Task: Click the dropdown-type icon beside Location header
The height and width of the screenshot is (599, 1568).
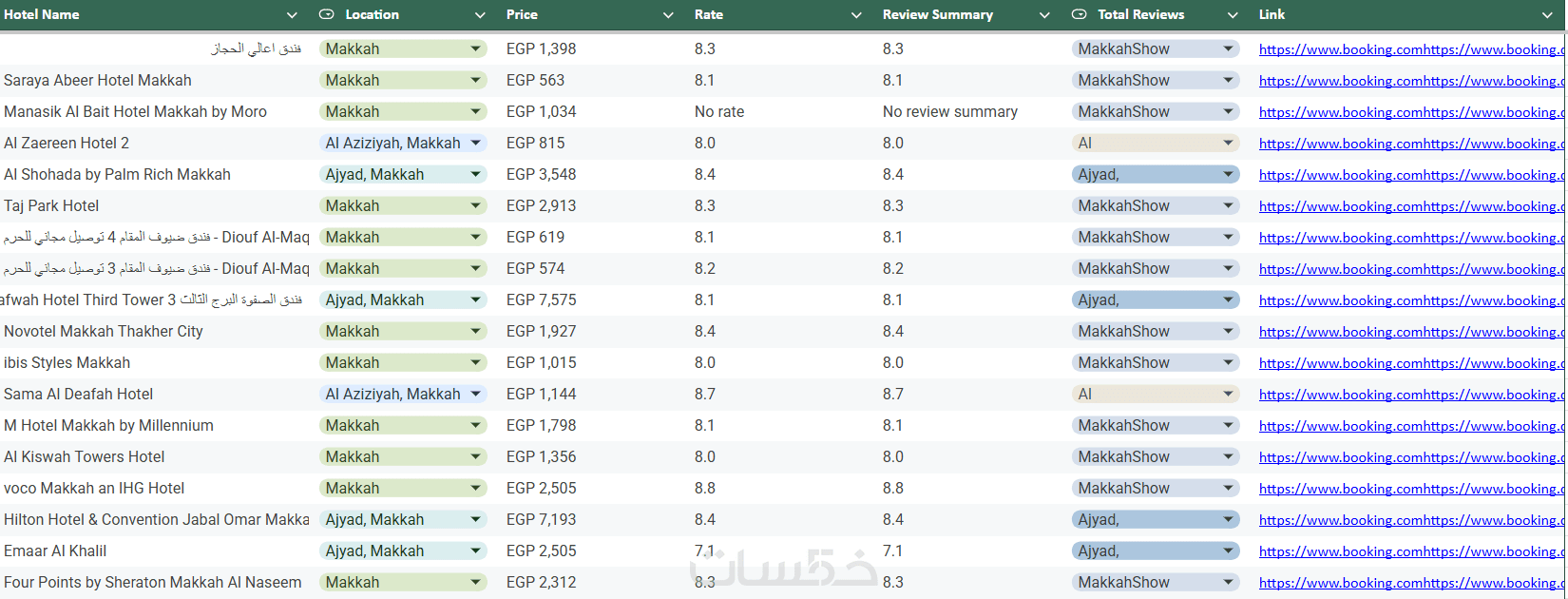Action: [326, 14]
